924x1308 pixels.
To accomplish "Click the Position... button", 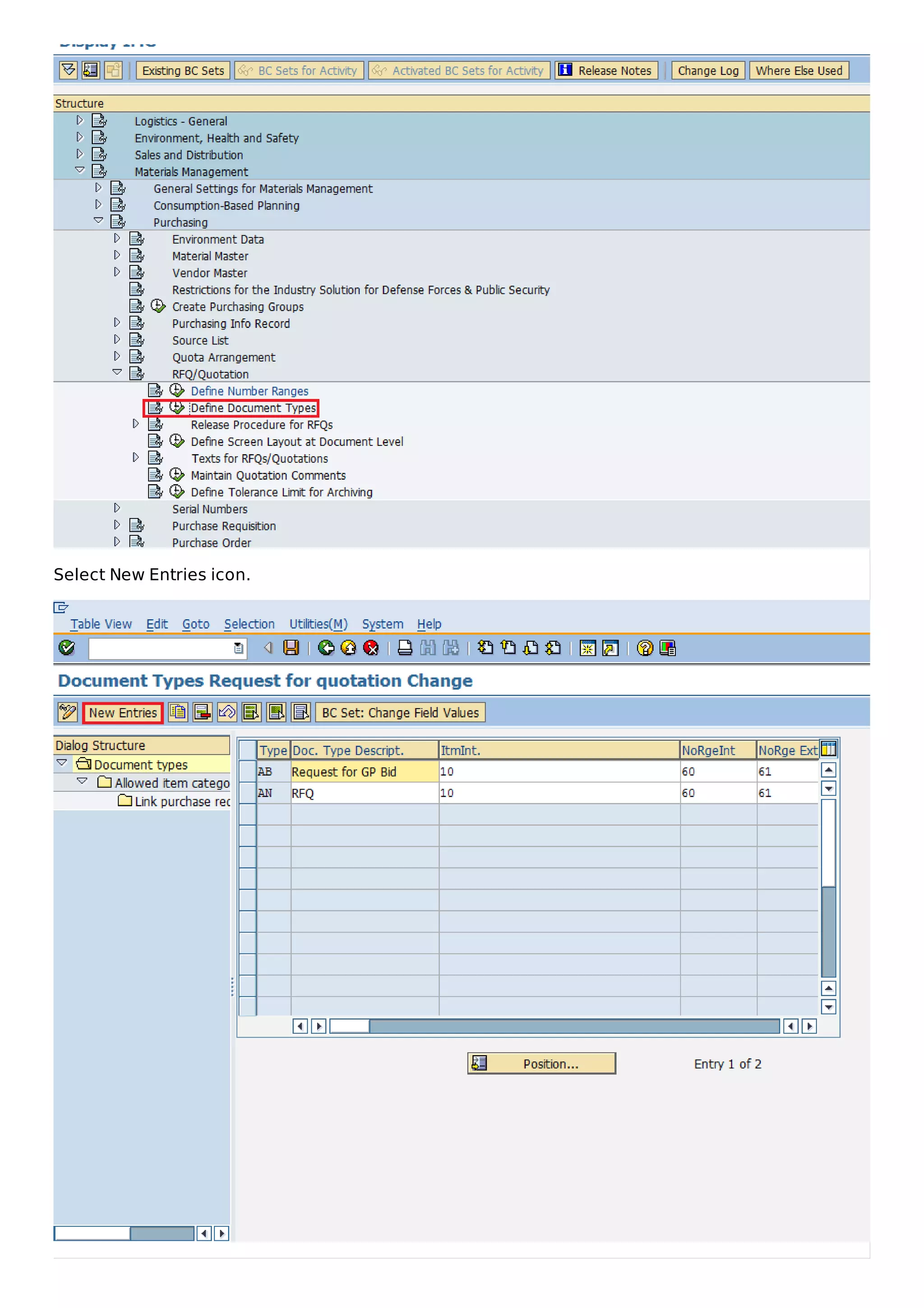I will tap(541, 1064).
